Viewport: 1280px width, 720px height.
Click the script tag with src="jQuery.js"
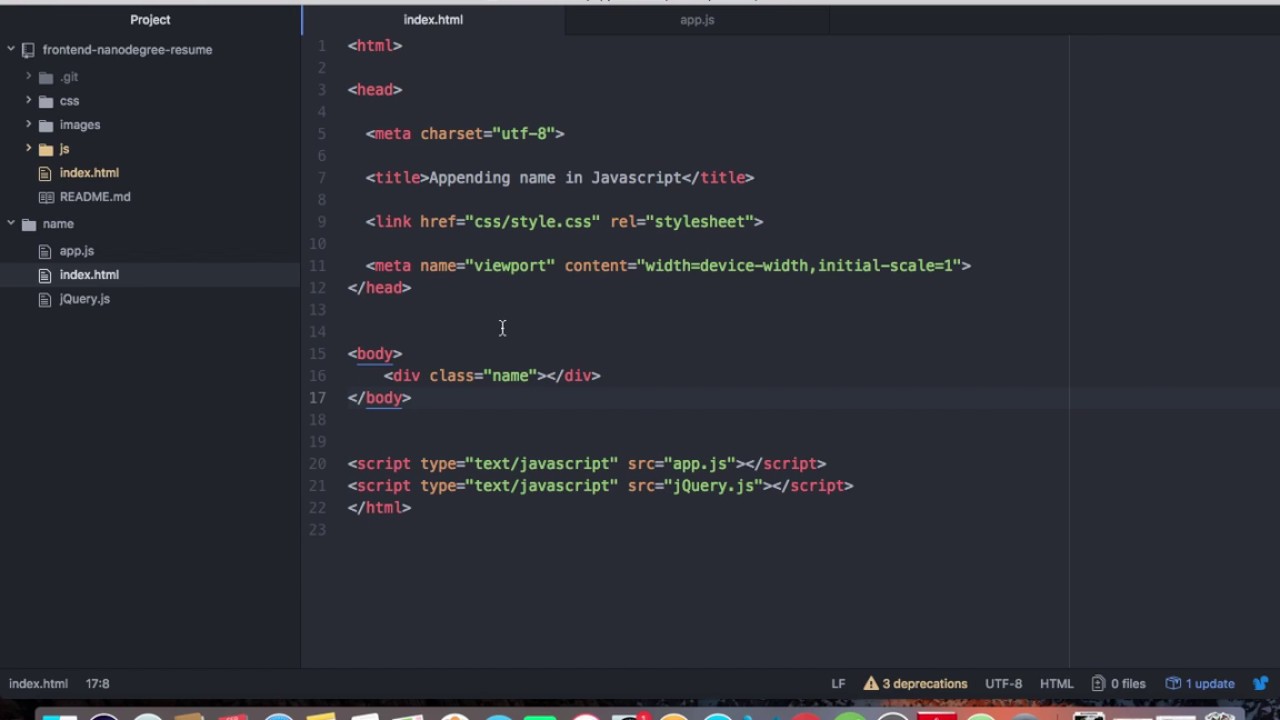tap(600, 486)
